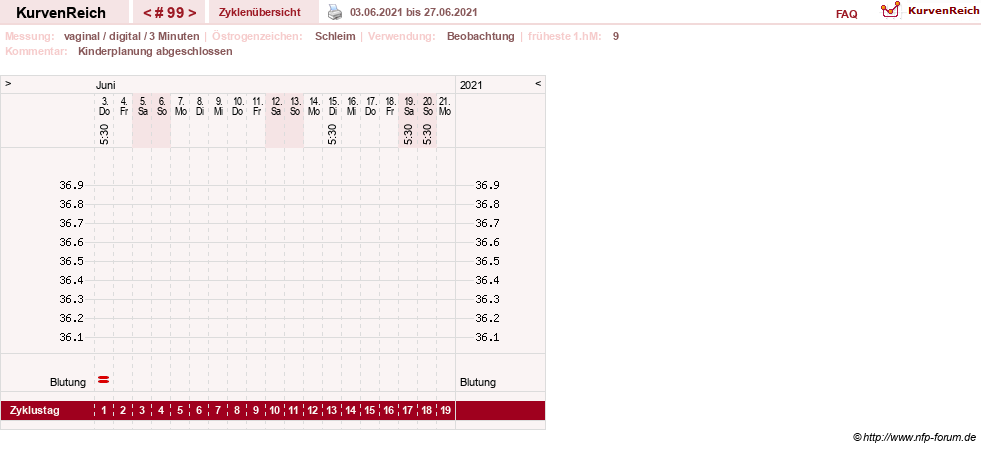
Task: Select date column 20. So
Action: [427, 106]
